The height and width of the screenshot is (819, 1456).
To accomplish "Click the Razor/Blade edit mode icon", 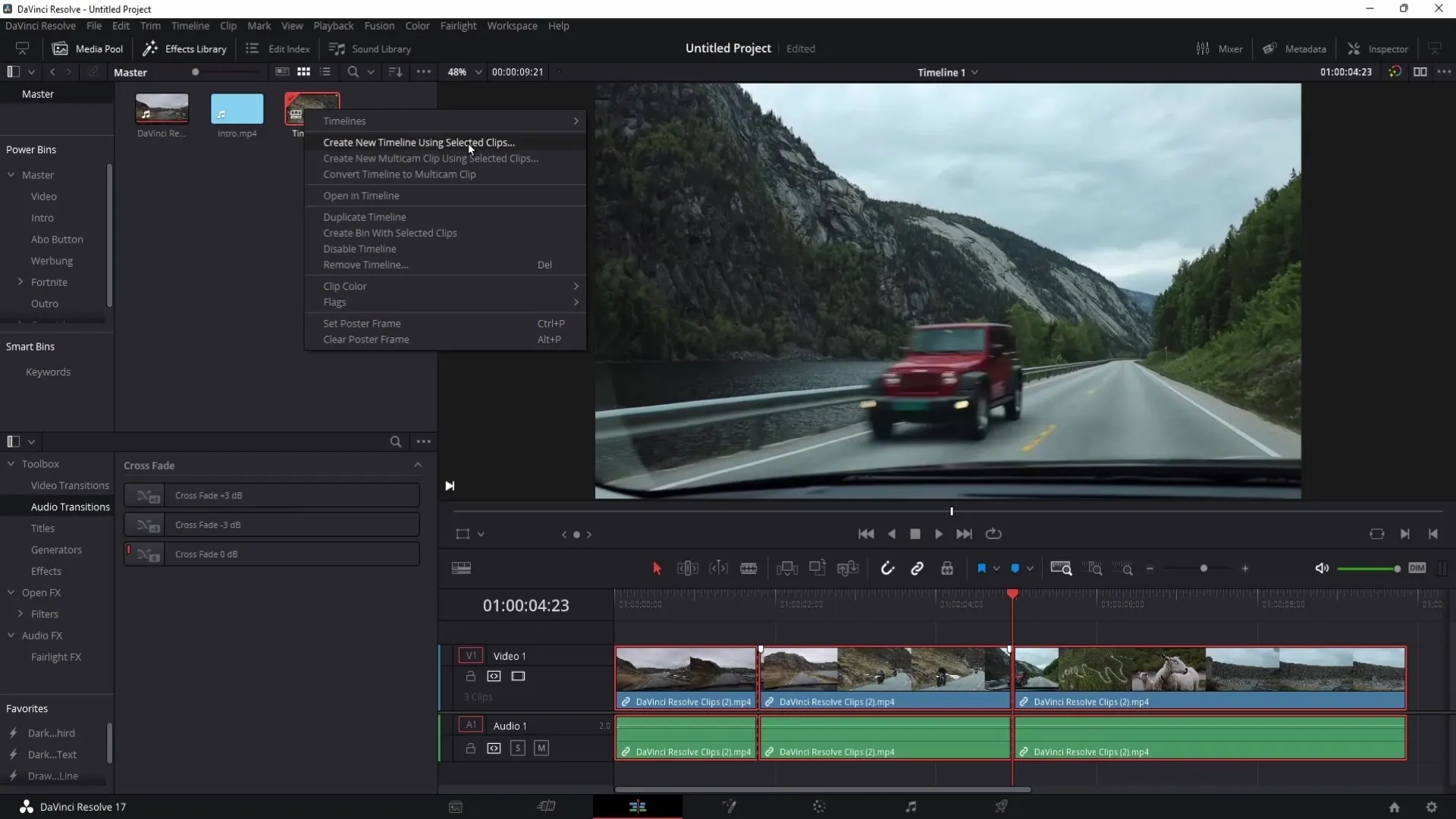I will pos(750,568).
